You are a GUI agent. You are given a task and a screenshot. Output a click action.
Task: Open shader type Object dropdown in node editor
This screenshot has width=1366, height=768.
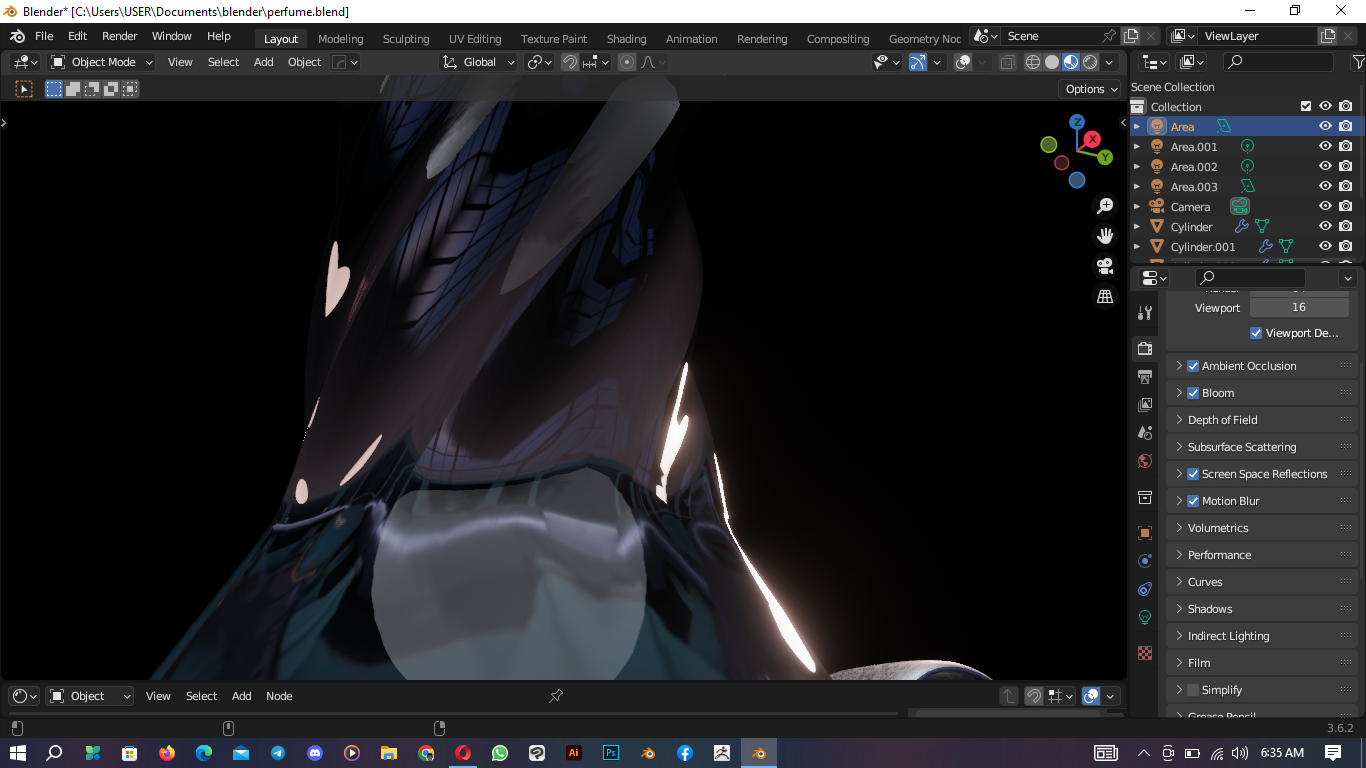pos(90,696)
